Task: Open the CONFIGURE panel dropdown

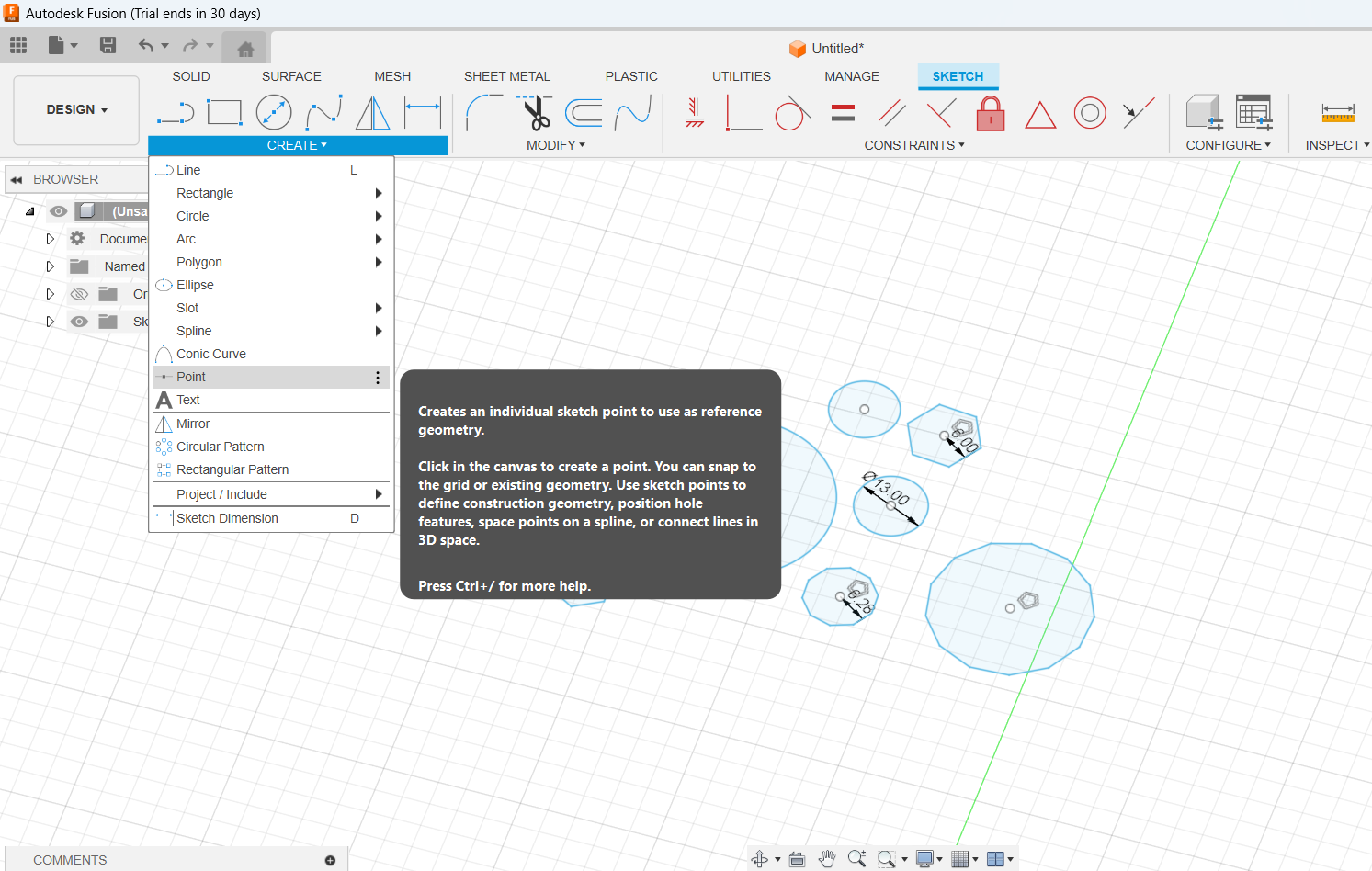Action: (1229, 145)
